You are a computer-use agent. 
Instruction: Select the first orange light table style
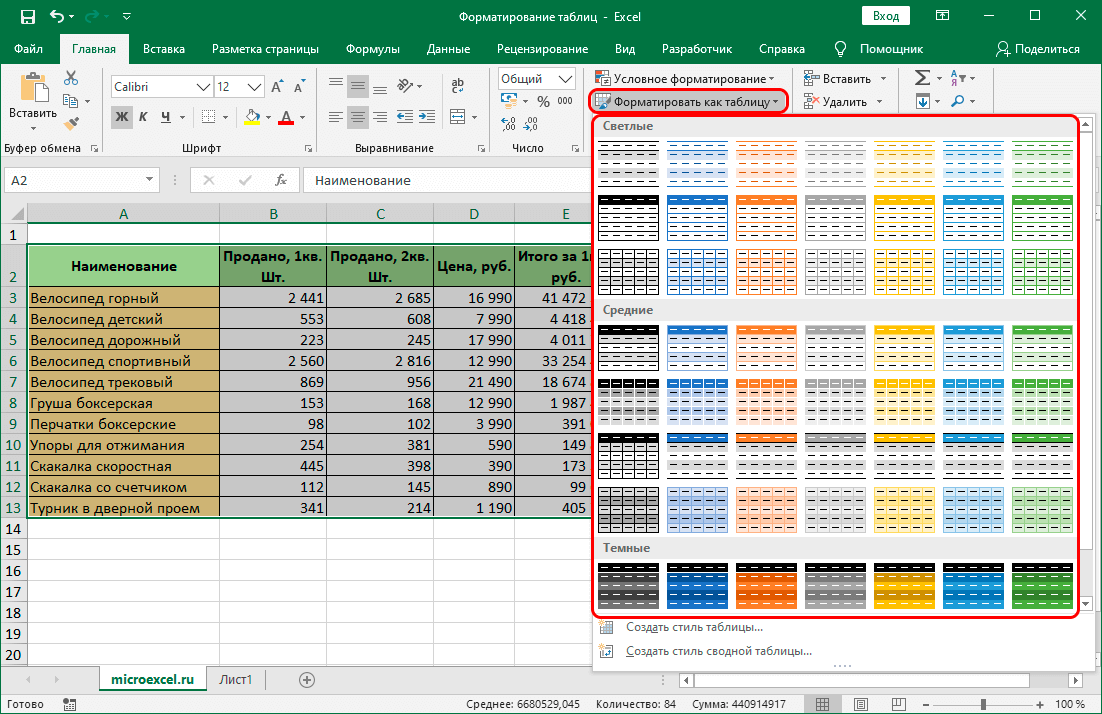click(x=766, y=161)
